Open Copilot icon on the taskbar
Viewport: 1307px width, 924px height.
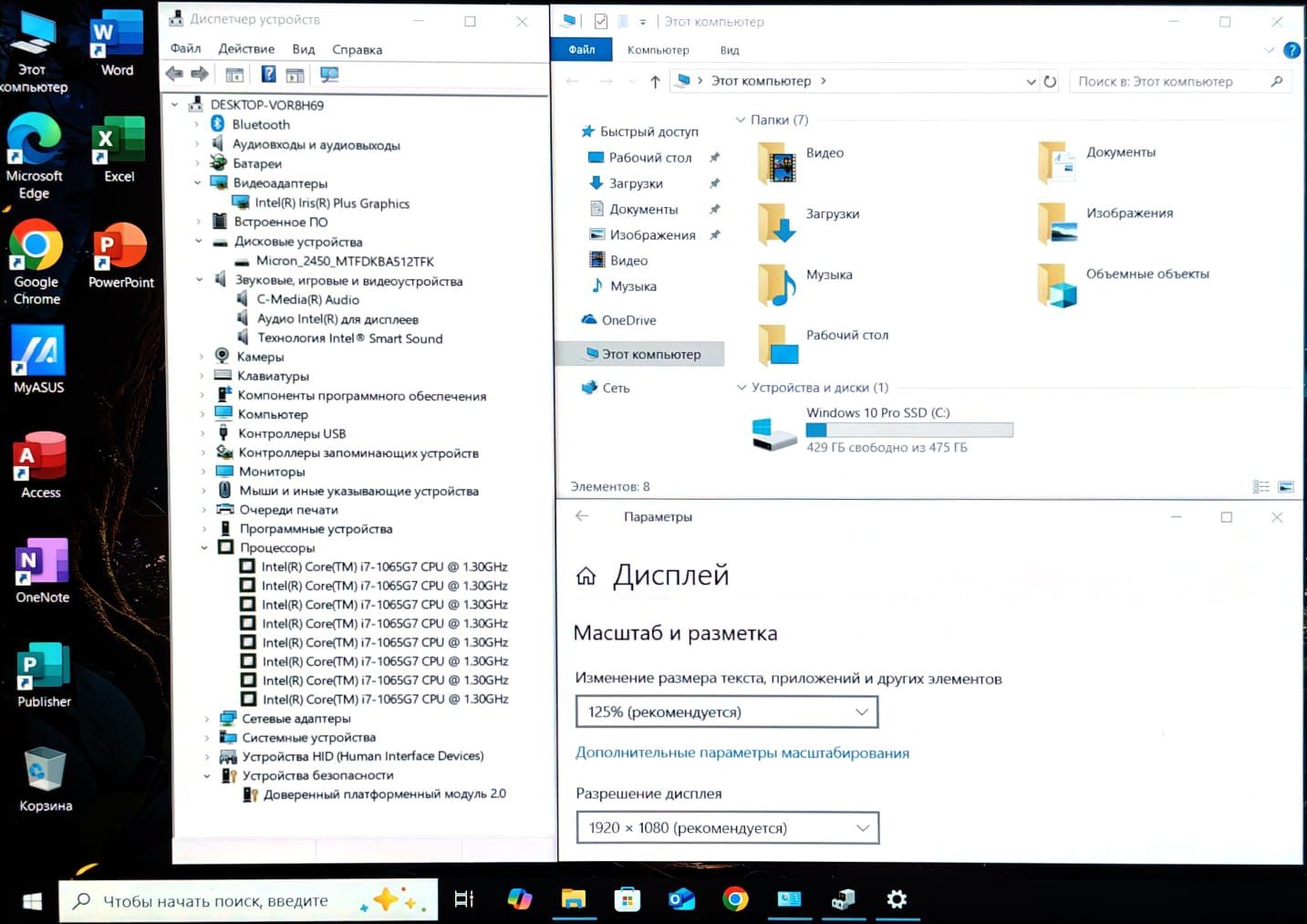click(520, 899)
